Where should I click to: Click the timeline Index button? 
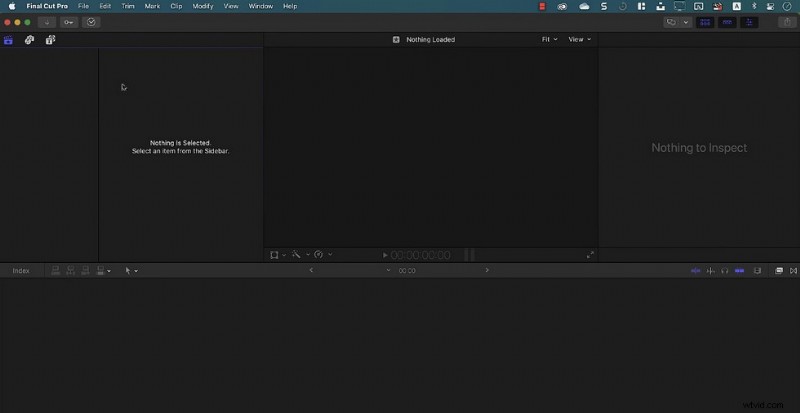pos(21,271)
